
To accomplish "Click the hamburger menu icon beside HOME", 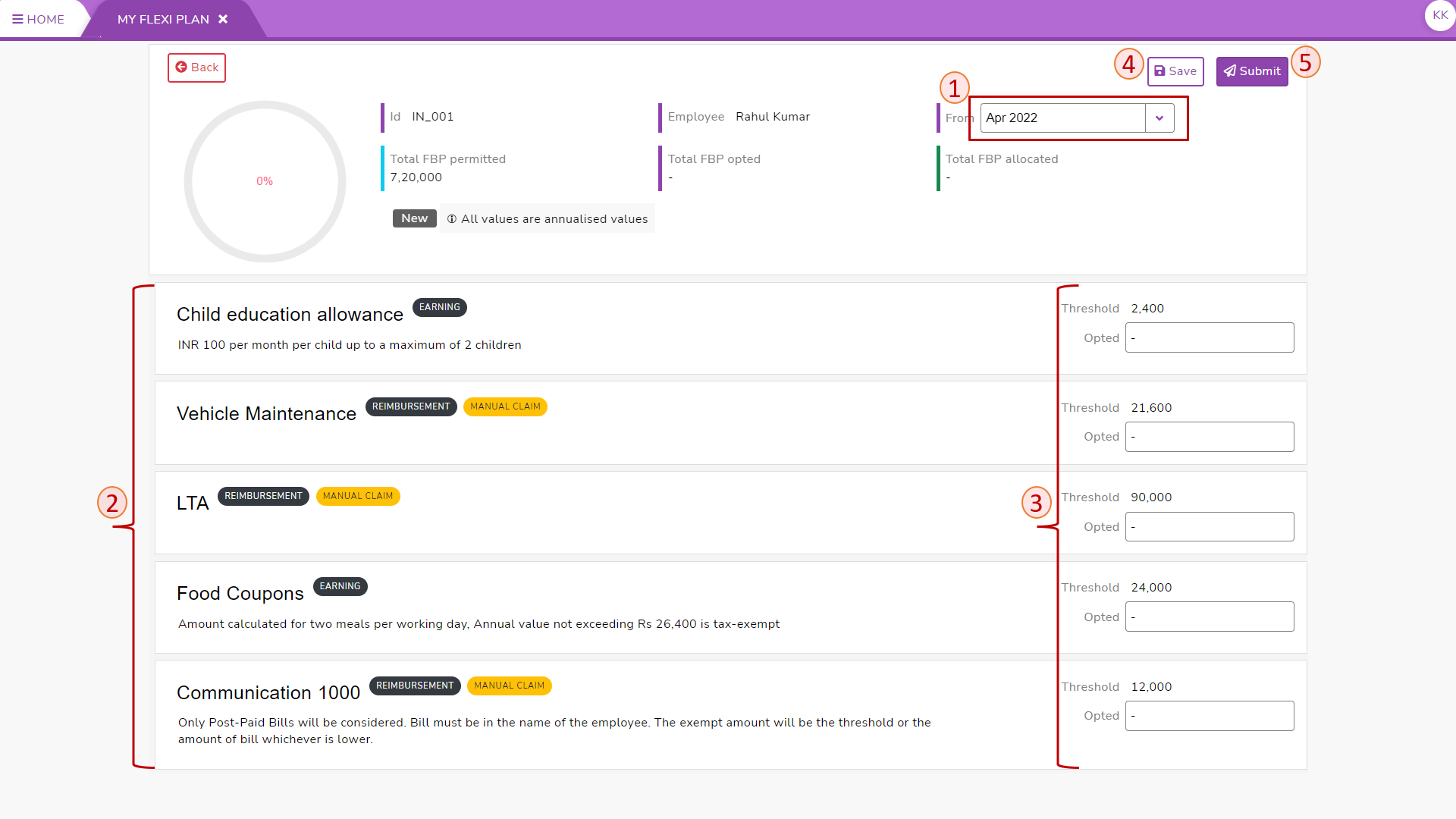I will [x=17, y=19].
